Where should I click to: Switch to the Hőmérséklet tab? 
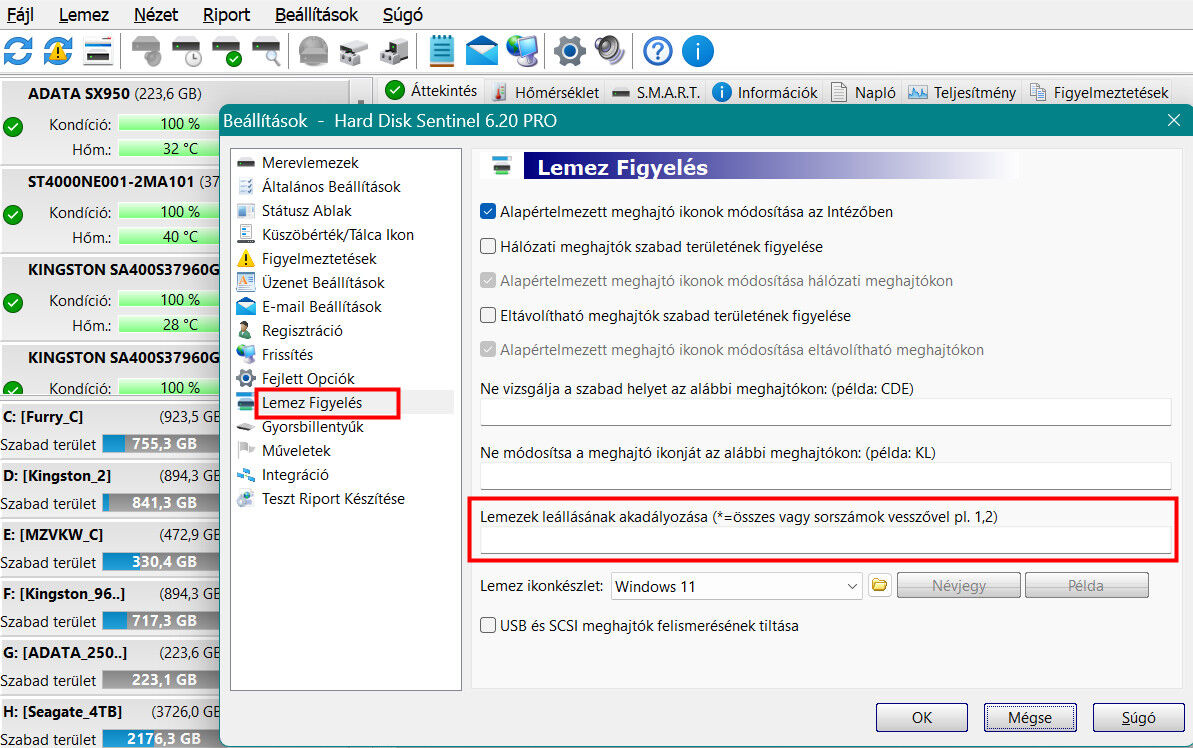[x=546, y=93]
